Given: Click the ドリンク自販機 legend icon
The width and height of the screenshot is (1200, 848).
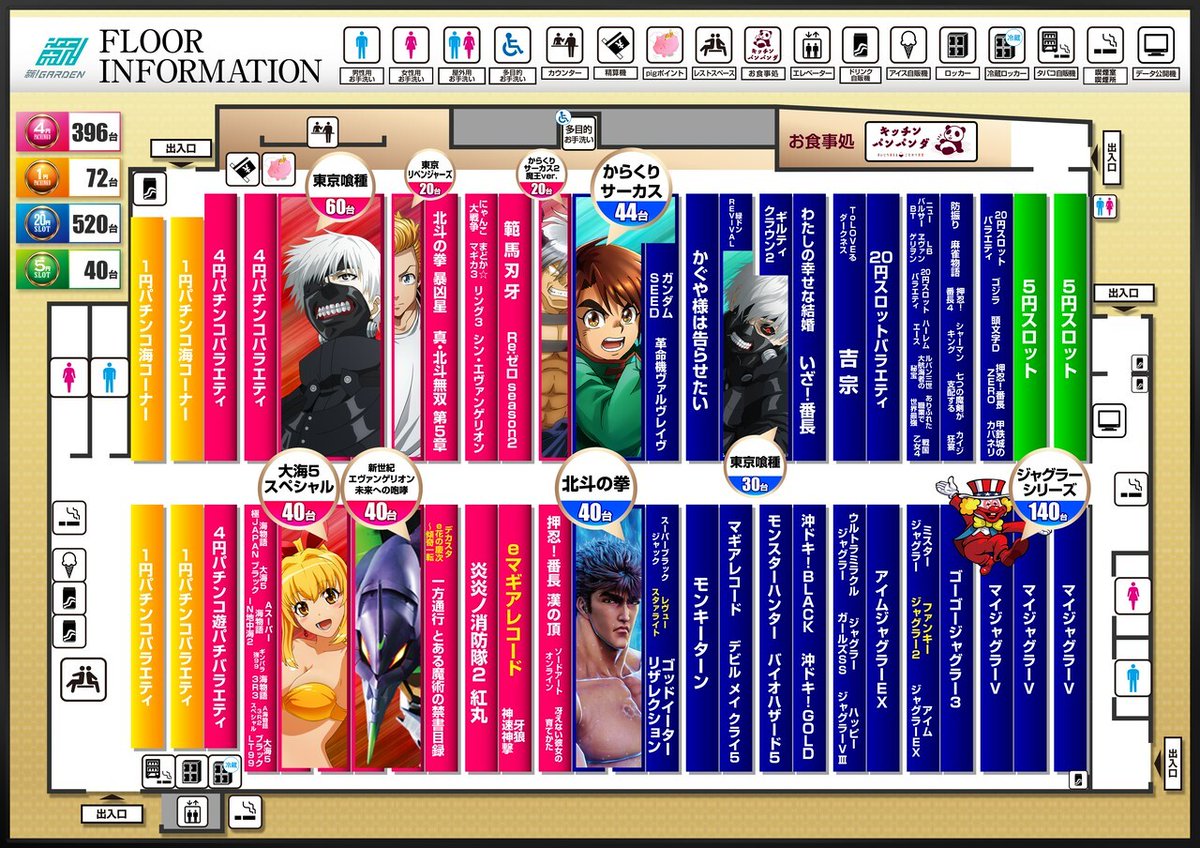Looking at the screenshot, I should pyautogui.click(x=860, y=44).
